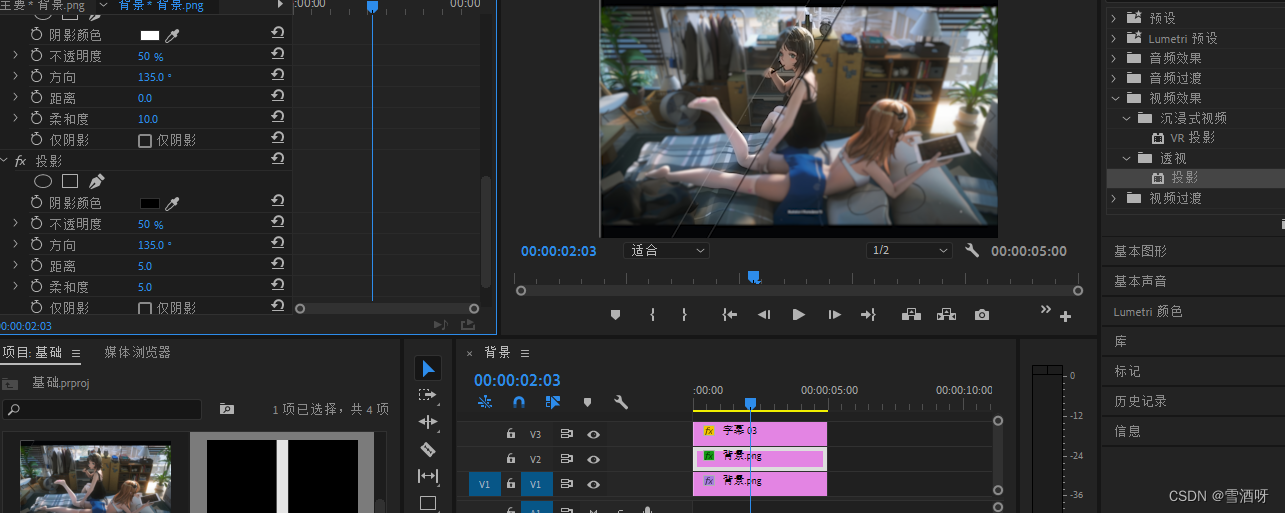The width and height of the screenshot is (1285, 513).
Task: Toggle V1 source patching button
Action: (484, 484)
